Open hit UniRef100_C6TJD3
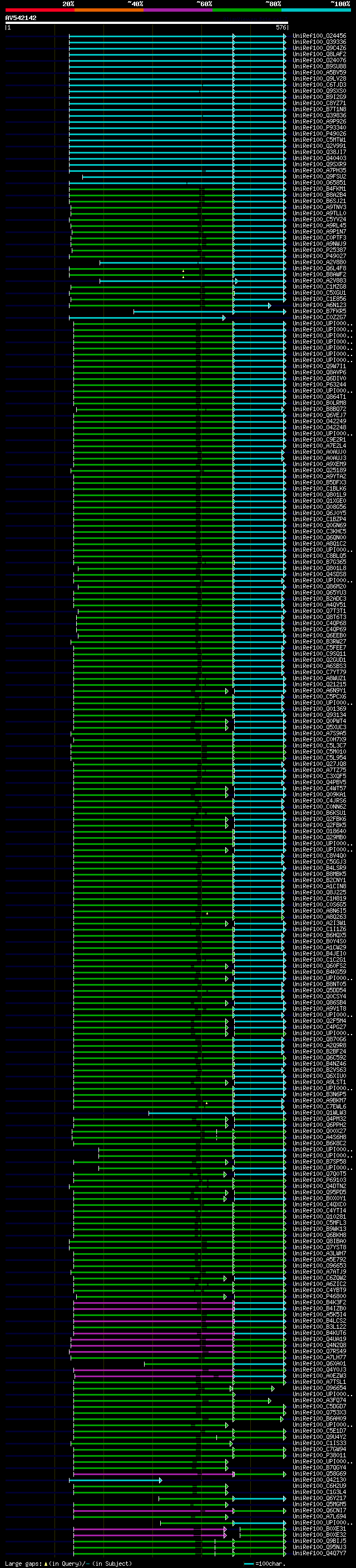The image size is (356, 1568). click(x=319, y=85)
